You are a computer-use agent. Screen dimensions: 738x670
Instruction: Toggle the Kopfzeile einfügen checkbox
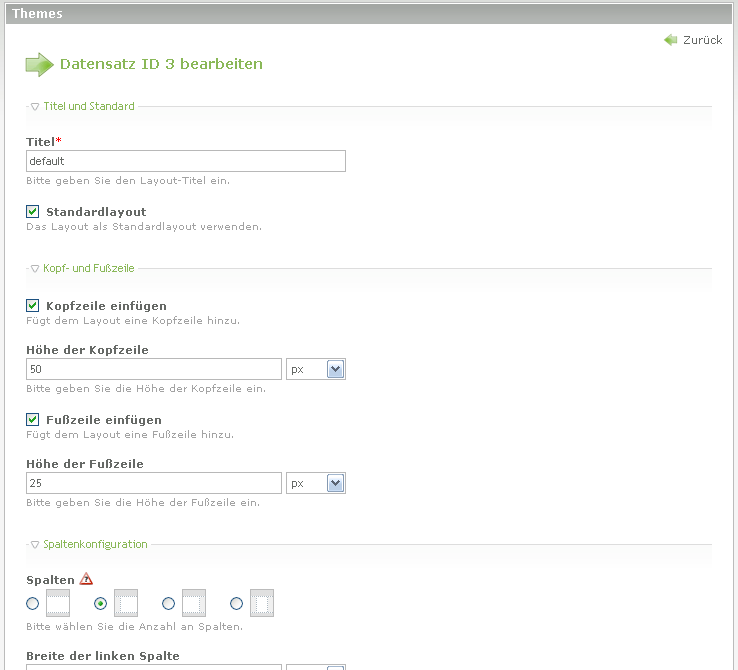point(33,306)
